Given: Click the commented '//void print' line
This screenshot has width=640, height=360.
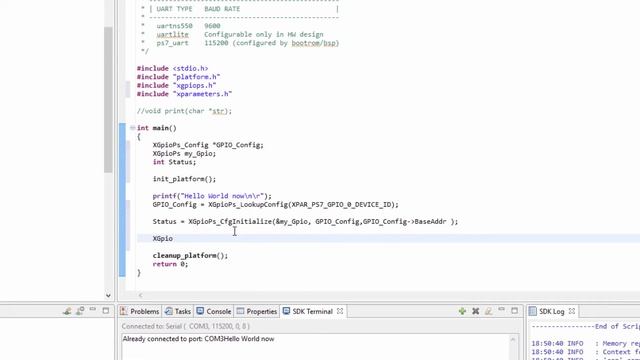Looking at the screenshot, I should click(x=184, y=111).
